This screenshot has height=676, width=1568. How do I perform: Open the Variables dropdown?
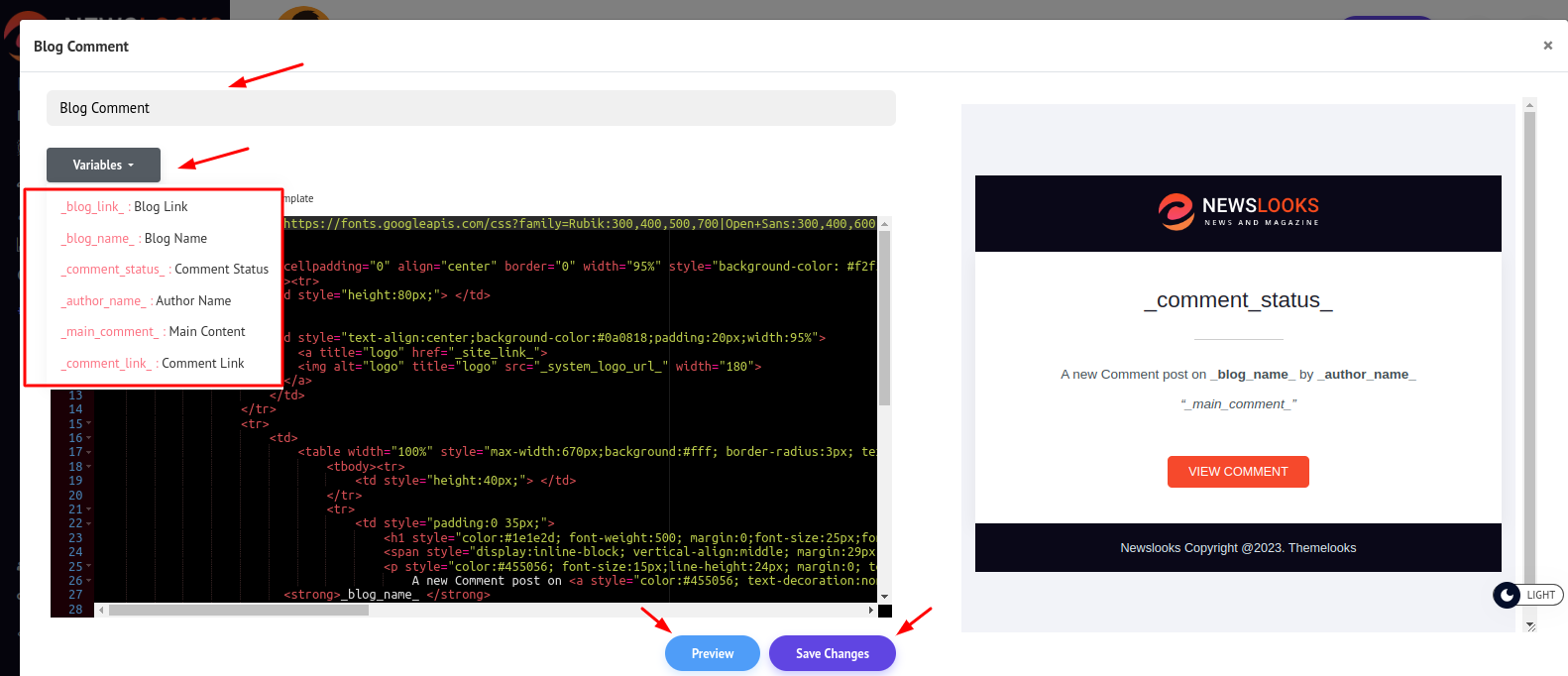pyautogui.click(x=103, y=165)
